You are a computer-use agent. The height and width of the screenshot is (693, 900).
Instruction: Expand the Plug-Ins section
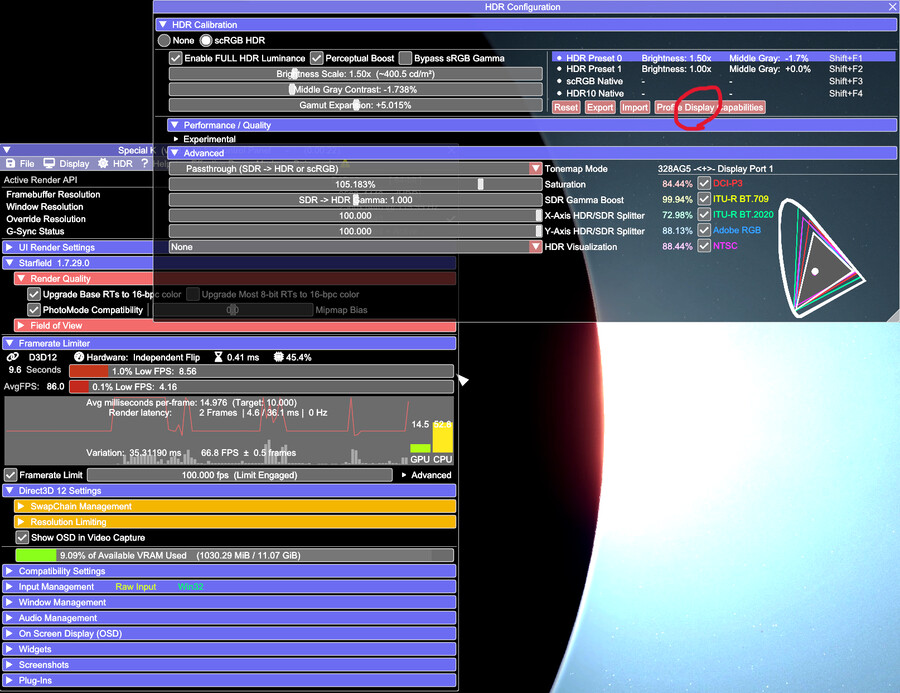[x=229, y=680]
